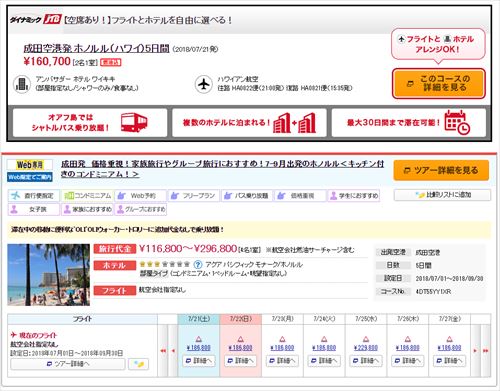Add tour to comparison list button
Viewport: 500px width, 391px height.
pos(442,195)
